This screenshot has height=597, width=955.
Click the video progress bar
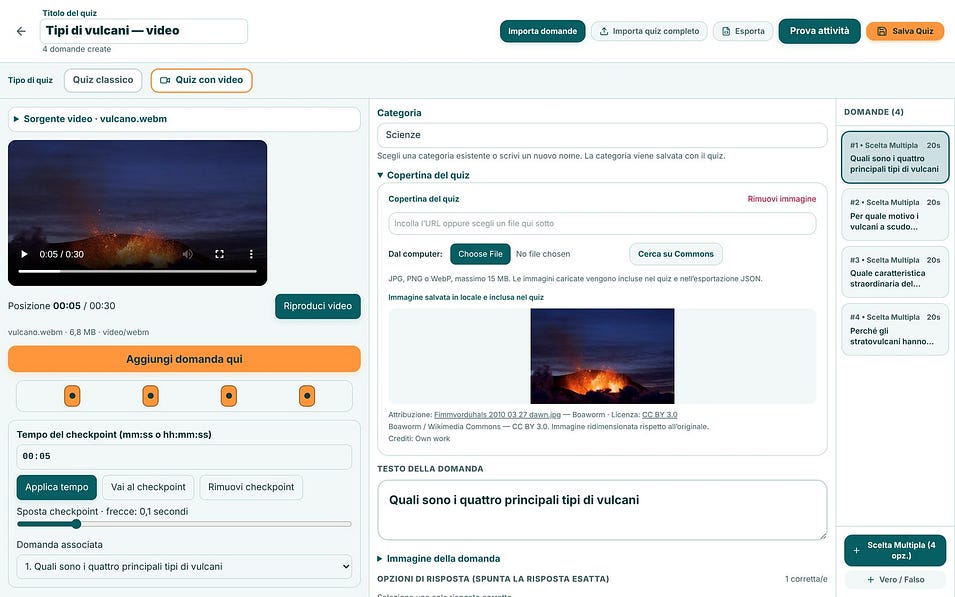click(137, 271)
